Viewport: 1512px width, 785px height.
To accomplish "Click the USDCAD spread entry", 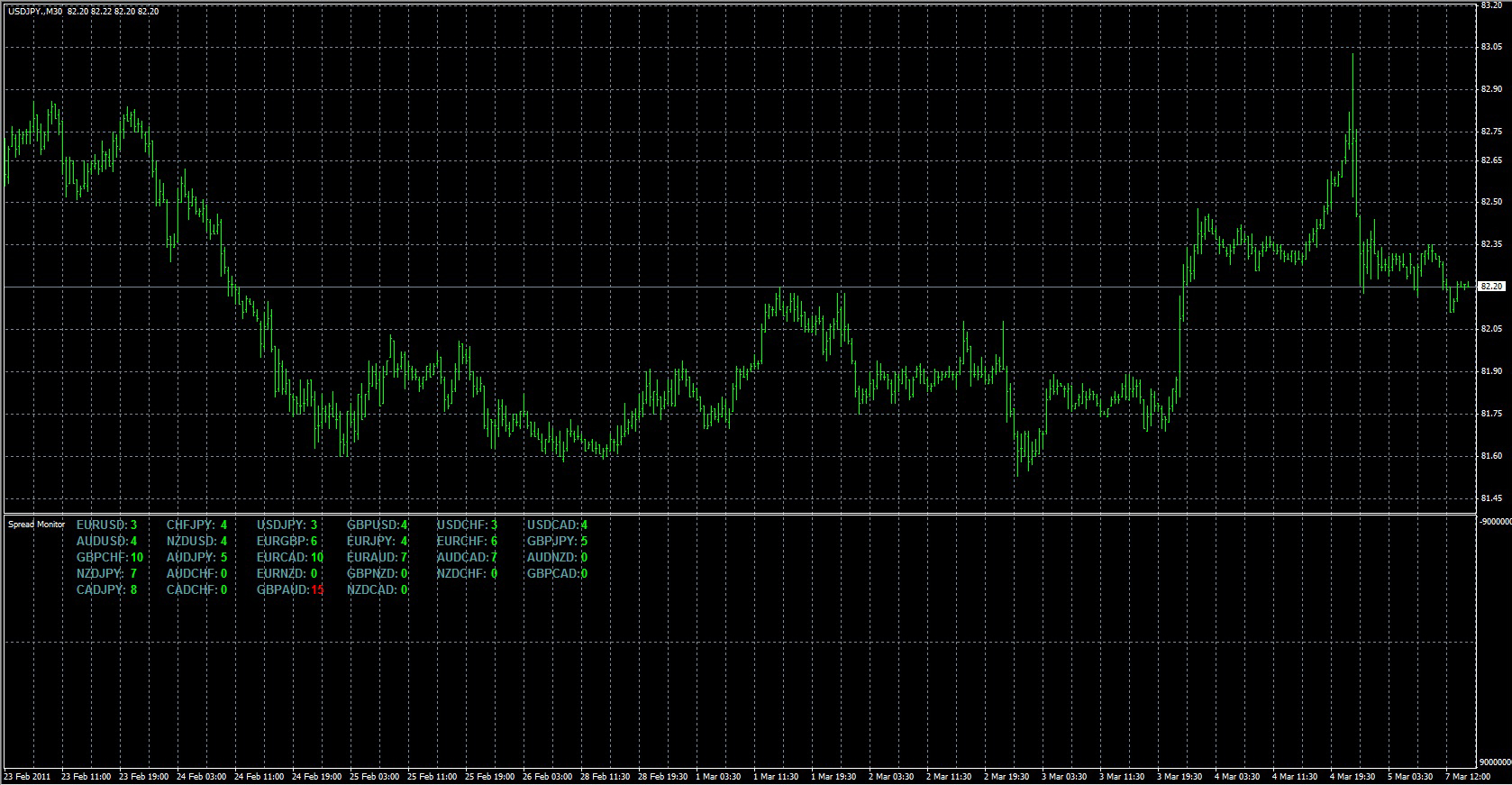I will pyautogui.click(x=557, y=525).
